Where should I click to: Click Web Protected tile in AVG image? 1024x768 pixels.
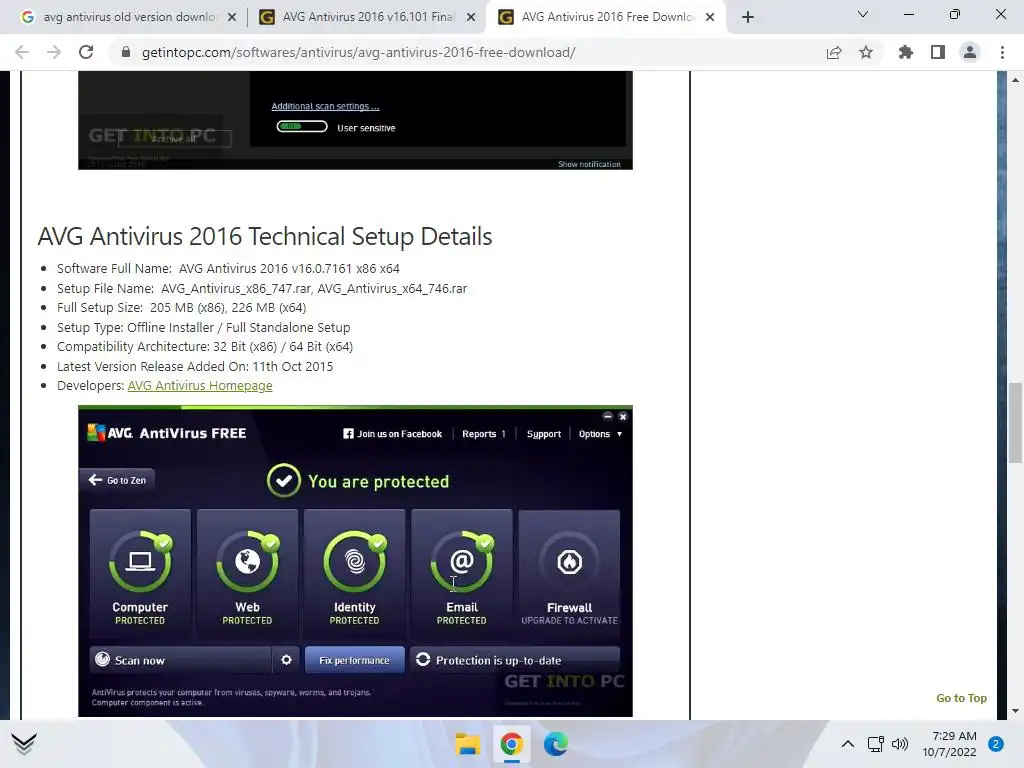tap(247, 573)
